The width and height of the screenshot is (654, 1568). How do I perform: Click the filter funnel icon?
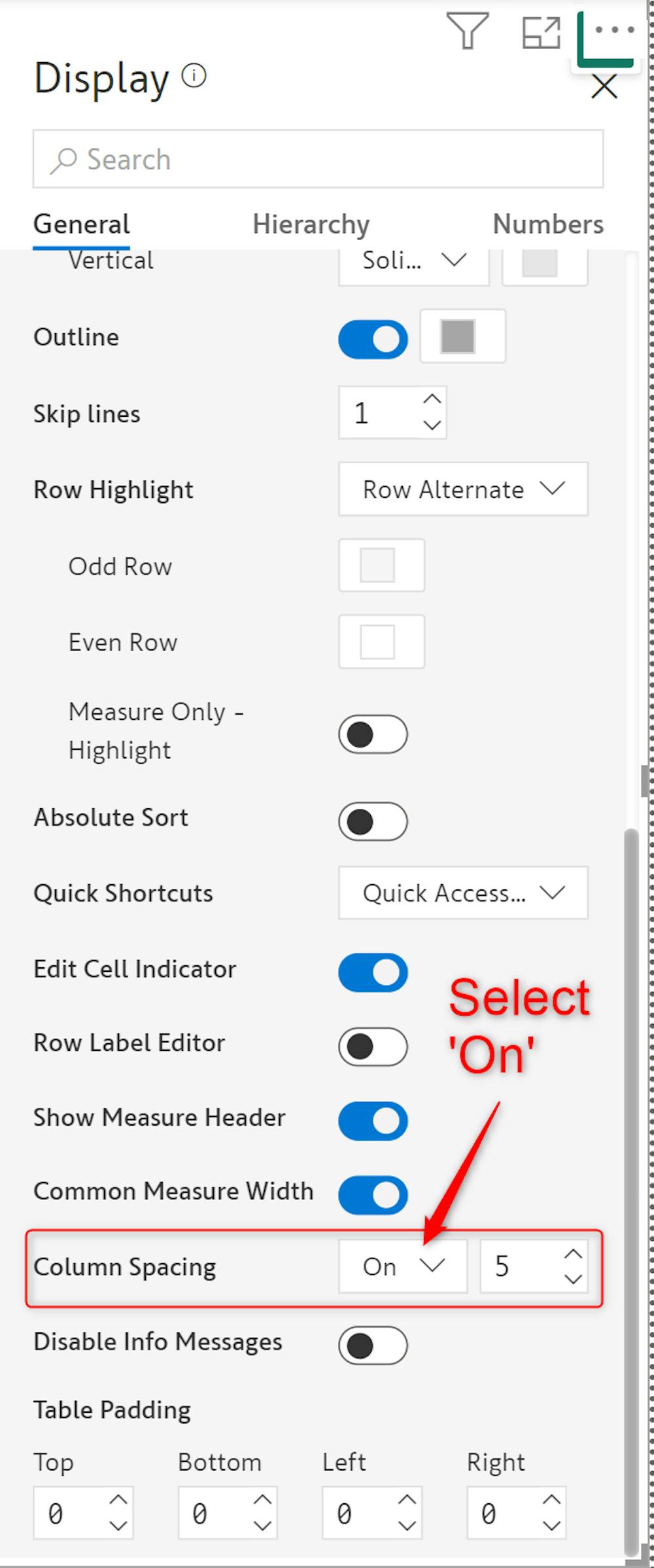coord(467,31)
